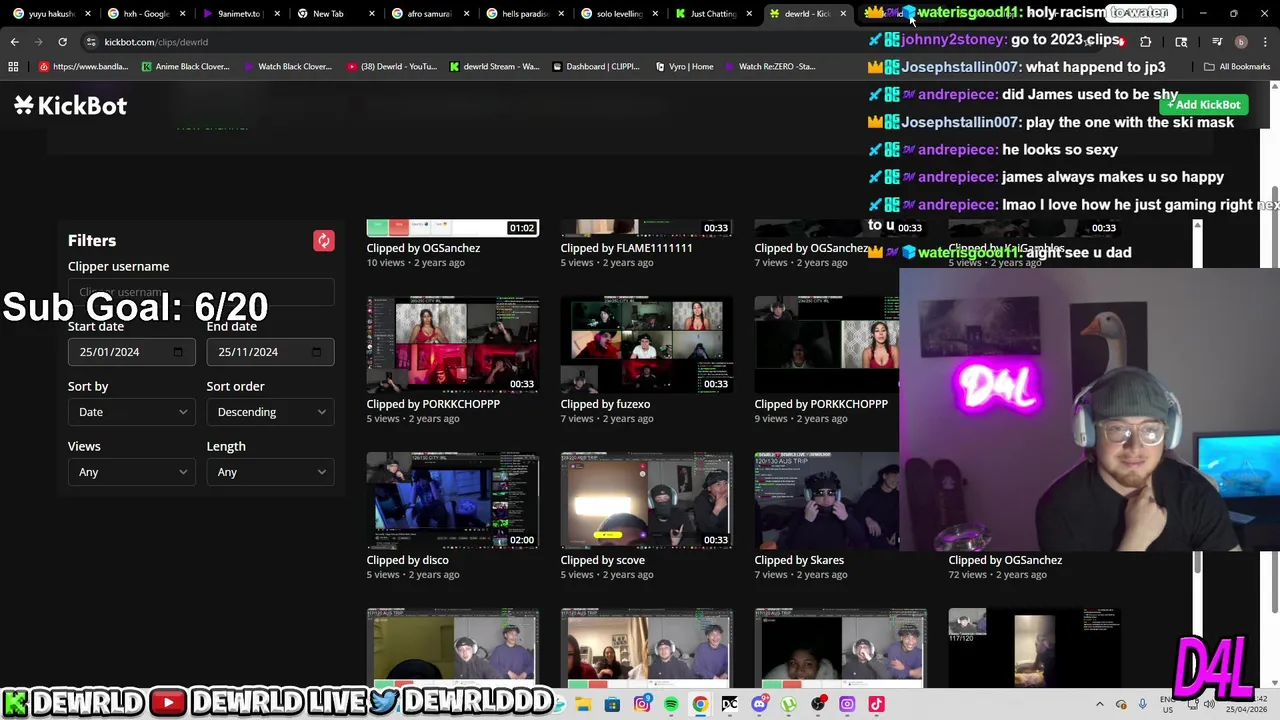Viewport: 1280px width, 720px height.
Task: Click the red reset filters icon
Action: 323,241
